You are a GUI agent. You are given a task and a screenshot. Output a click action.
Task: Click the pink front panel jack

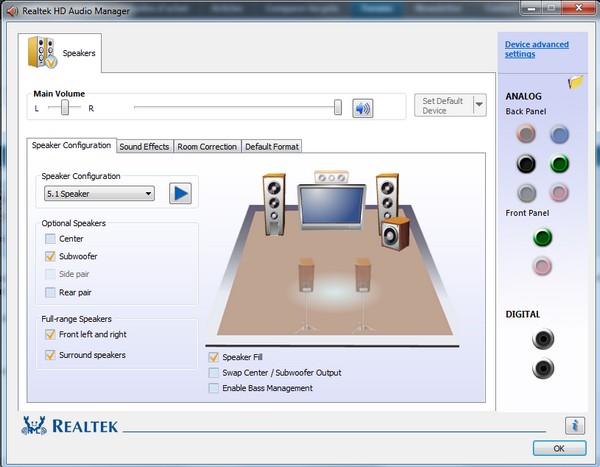(543, 266)
